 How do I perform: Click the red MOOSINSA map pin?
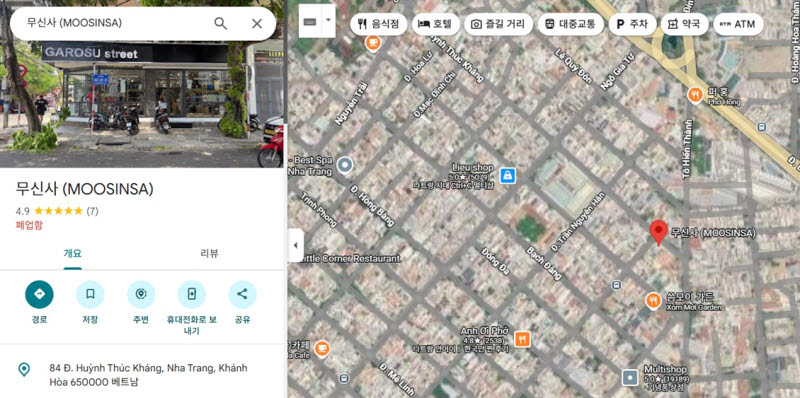coord(658,232)
